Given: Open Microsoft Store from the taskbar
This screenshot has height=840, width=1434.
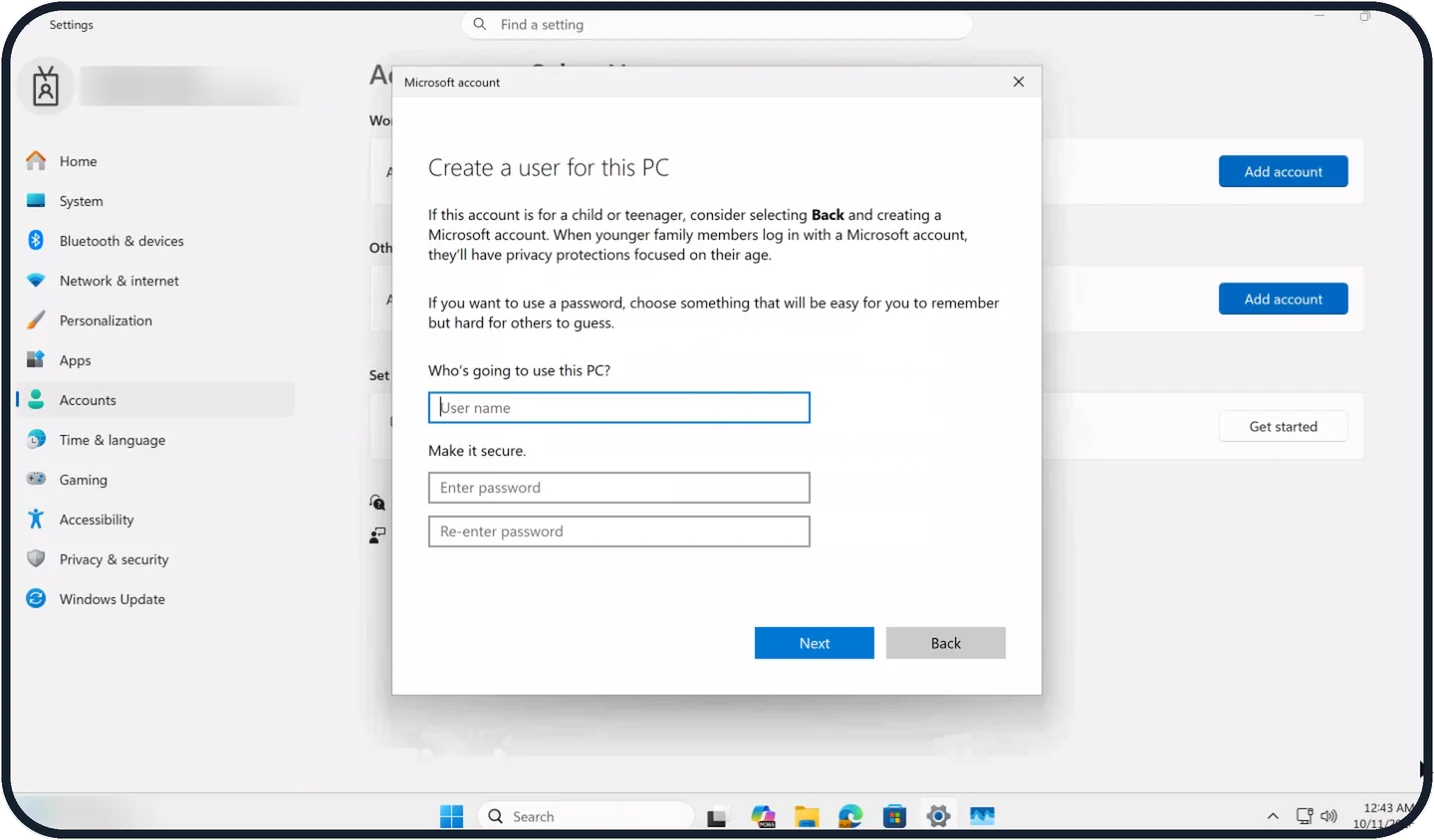Looking at the screenshot, I should point(894,816).
